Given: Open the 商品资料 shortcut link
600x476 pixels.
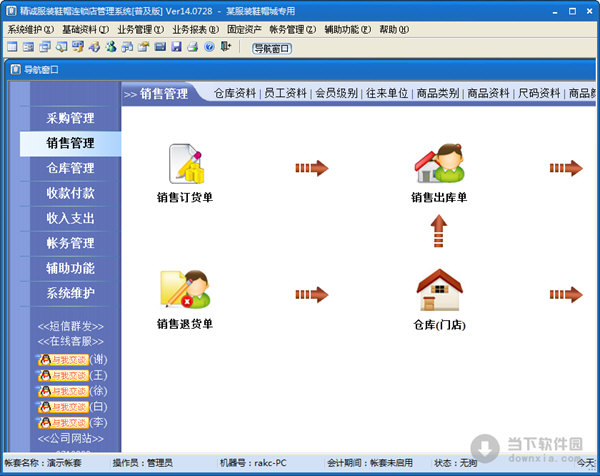Looking at the screenshot, I should point(488,93).
